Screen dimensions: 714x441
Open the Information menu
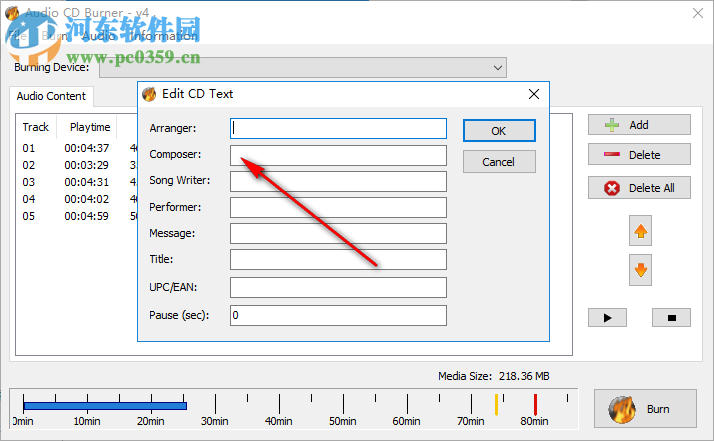(164, 36)
